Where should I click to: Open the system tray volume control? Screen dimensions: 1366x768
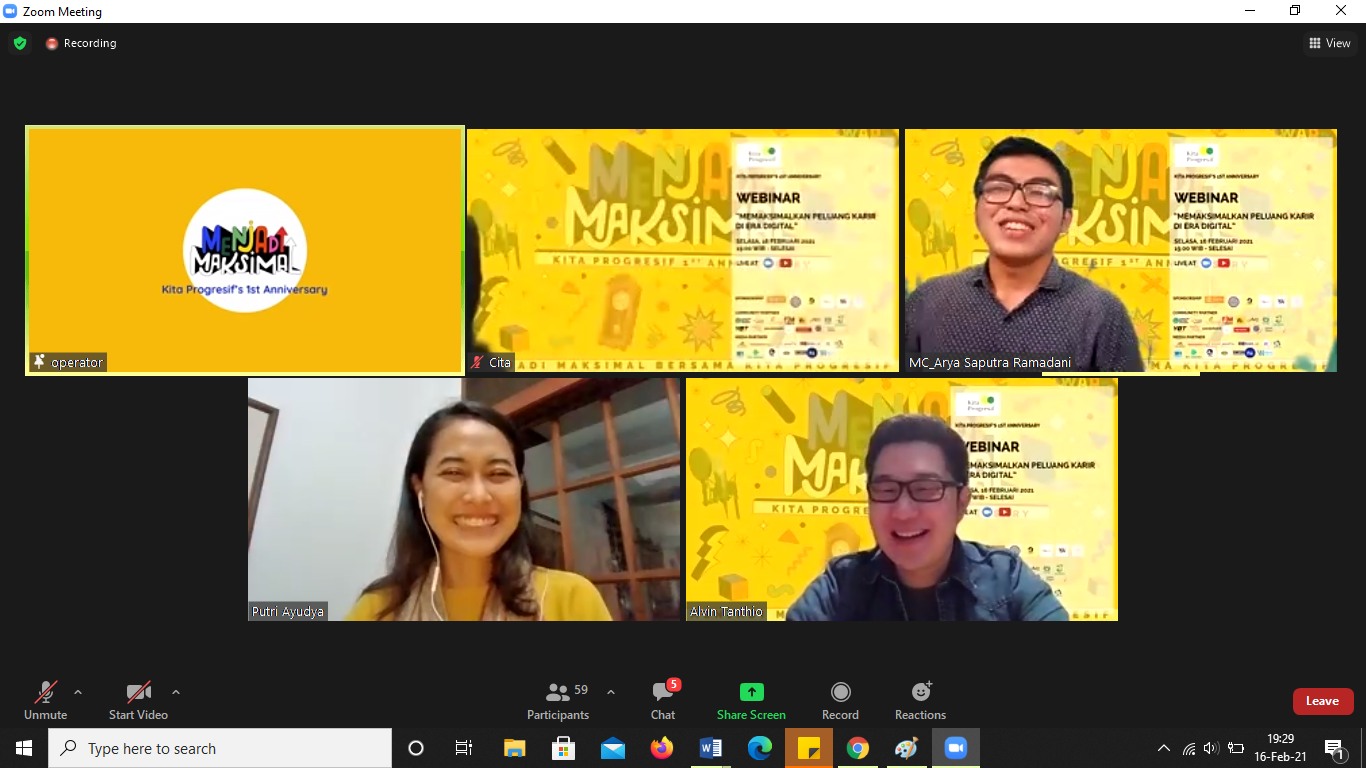tap(1211, 748)
